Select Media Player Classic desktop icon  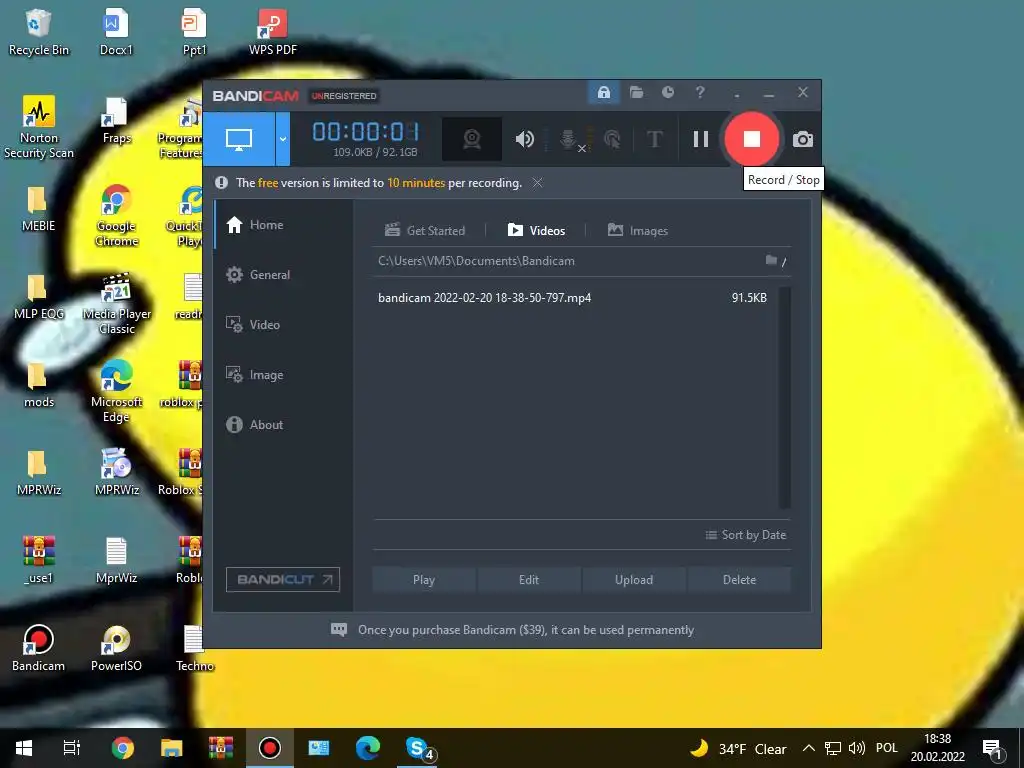pyautogui.click(x=116, y=304)
